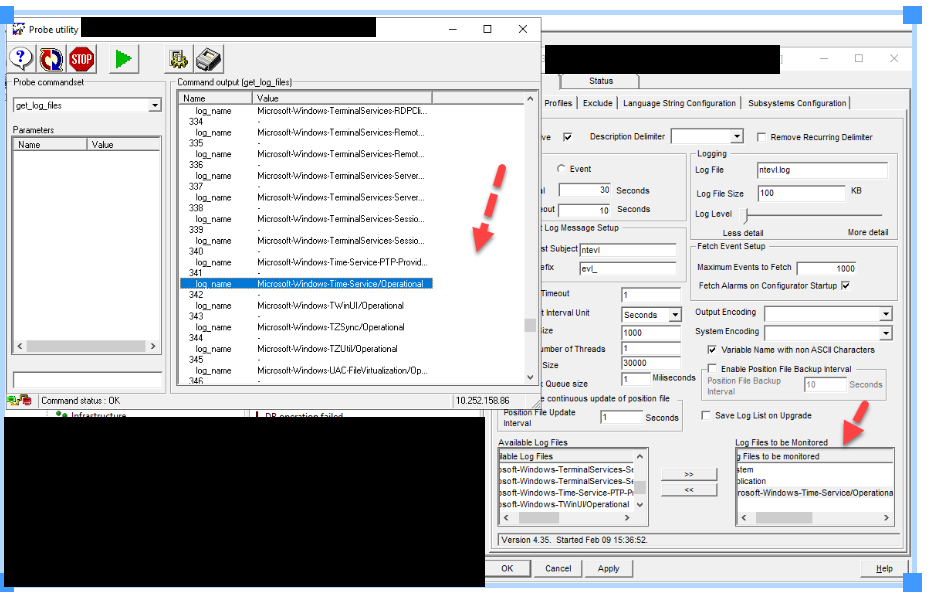Remove monitored log with << button
928x595 pixels.
(688, 490)
